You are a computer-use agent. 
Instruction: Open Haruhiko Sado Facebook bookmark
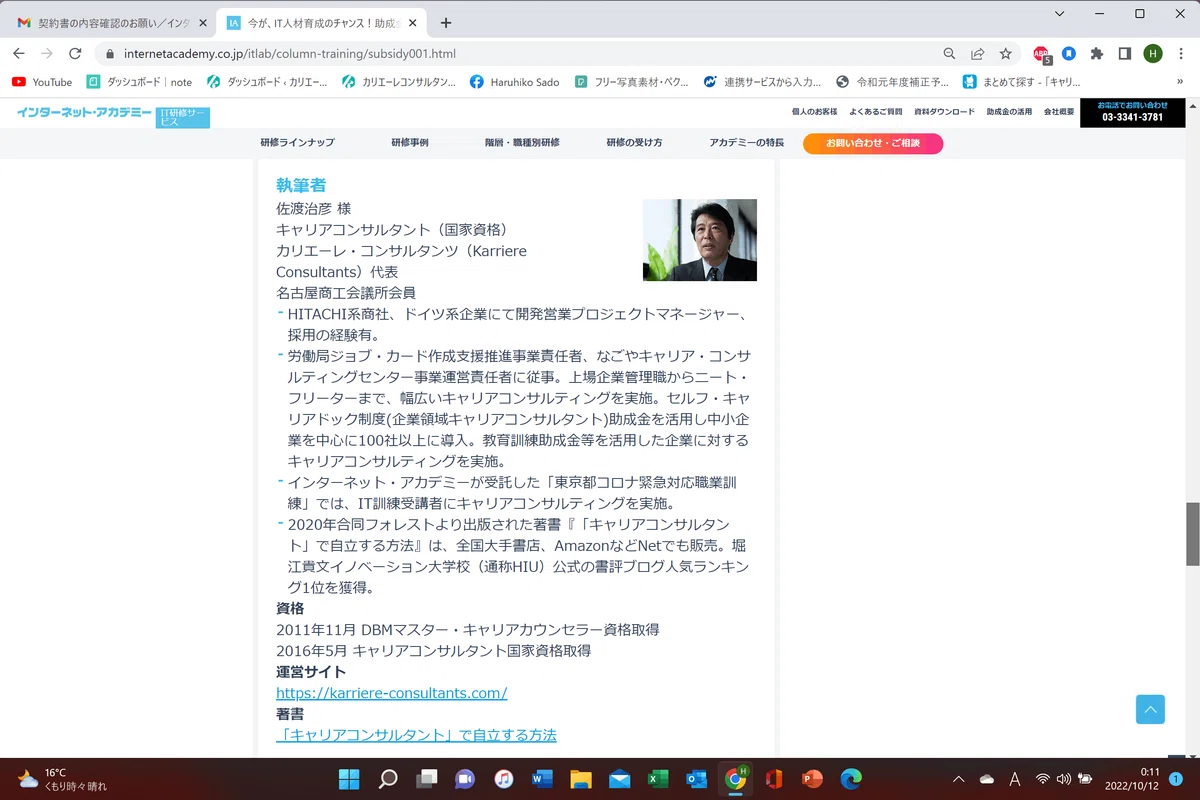point(516,82)
